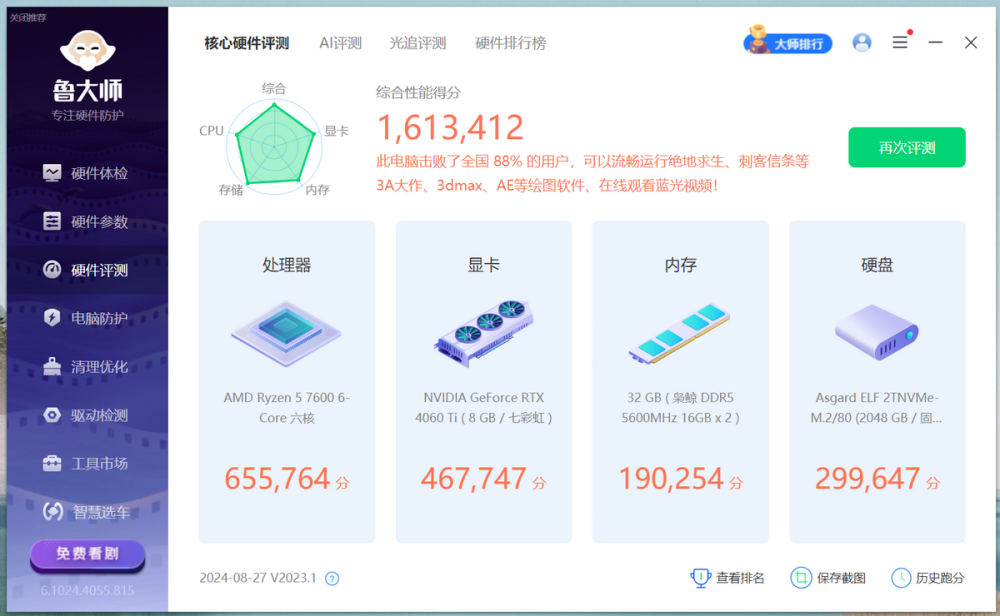1000x616 pixels.
Task: Click the trophy icon in 大师排行
Action: 758,40
